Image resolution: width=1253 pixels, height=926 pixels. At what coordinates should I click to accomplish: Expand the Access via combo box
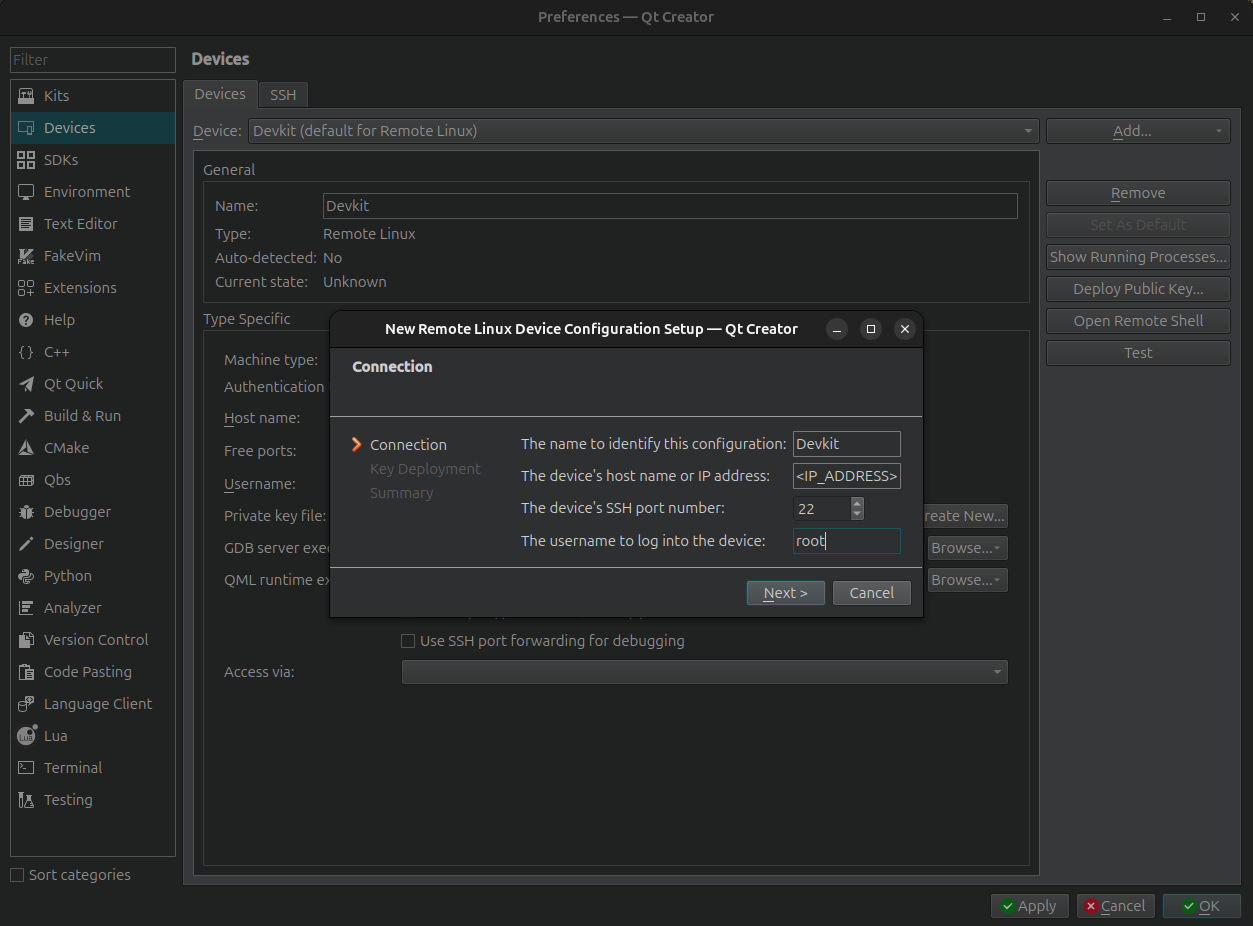pyautogui.click(x=704, y=672)
